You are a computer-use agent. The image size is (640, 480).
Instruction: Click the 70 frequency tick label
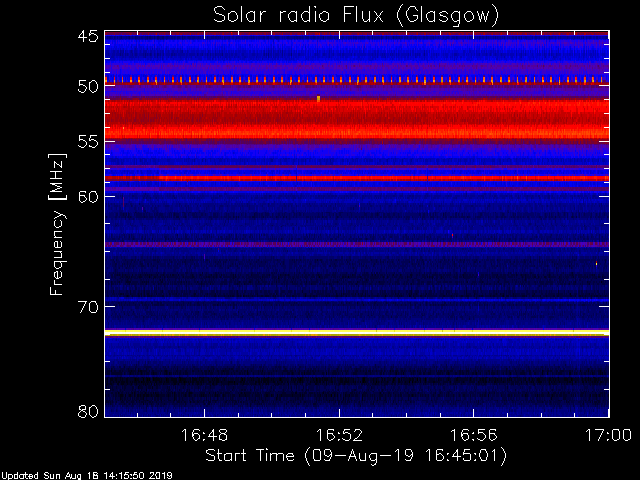(88, 307)
